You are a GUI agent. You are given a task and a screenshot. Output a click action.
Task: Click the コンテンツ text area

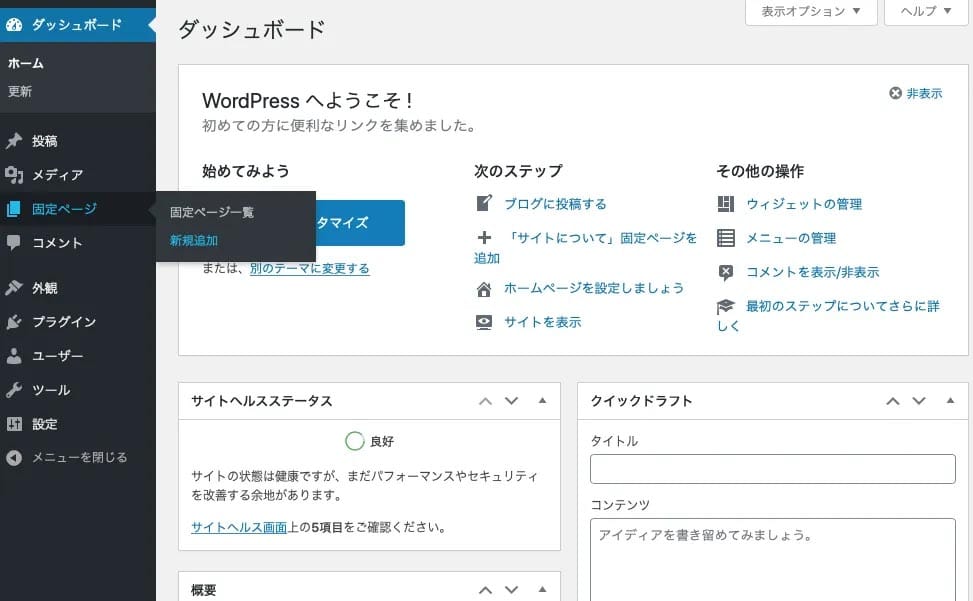773,559
